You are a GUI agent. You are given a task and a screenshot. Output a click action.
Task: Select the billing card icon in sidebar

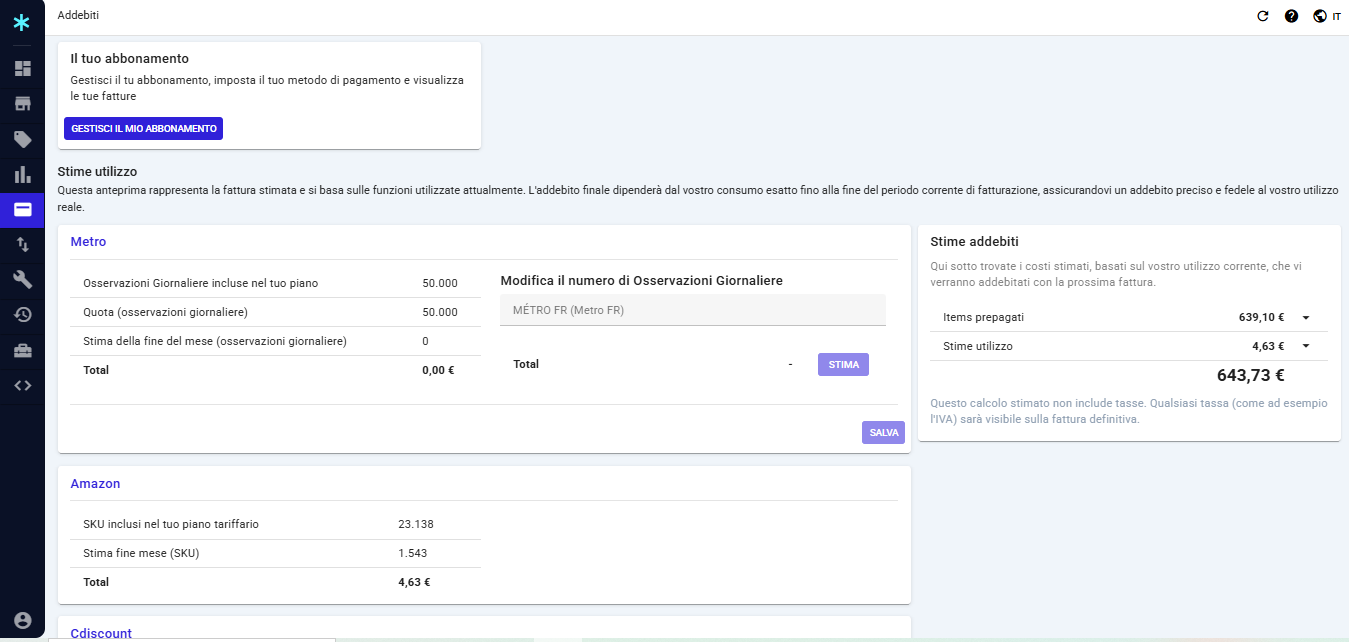tap(22, 210)
